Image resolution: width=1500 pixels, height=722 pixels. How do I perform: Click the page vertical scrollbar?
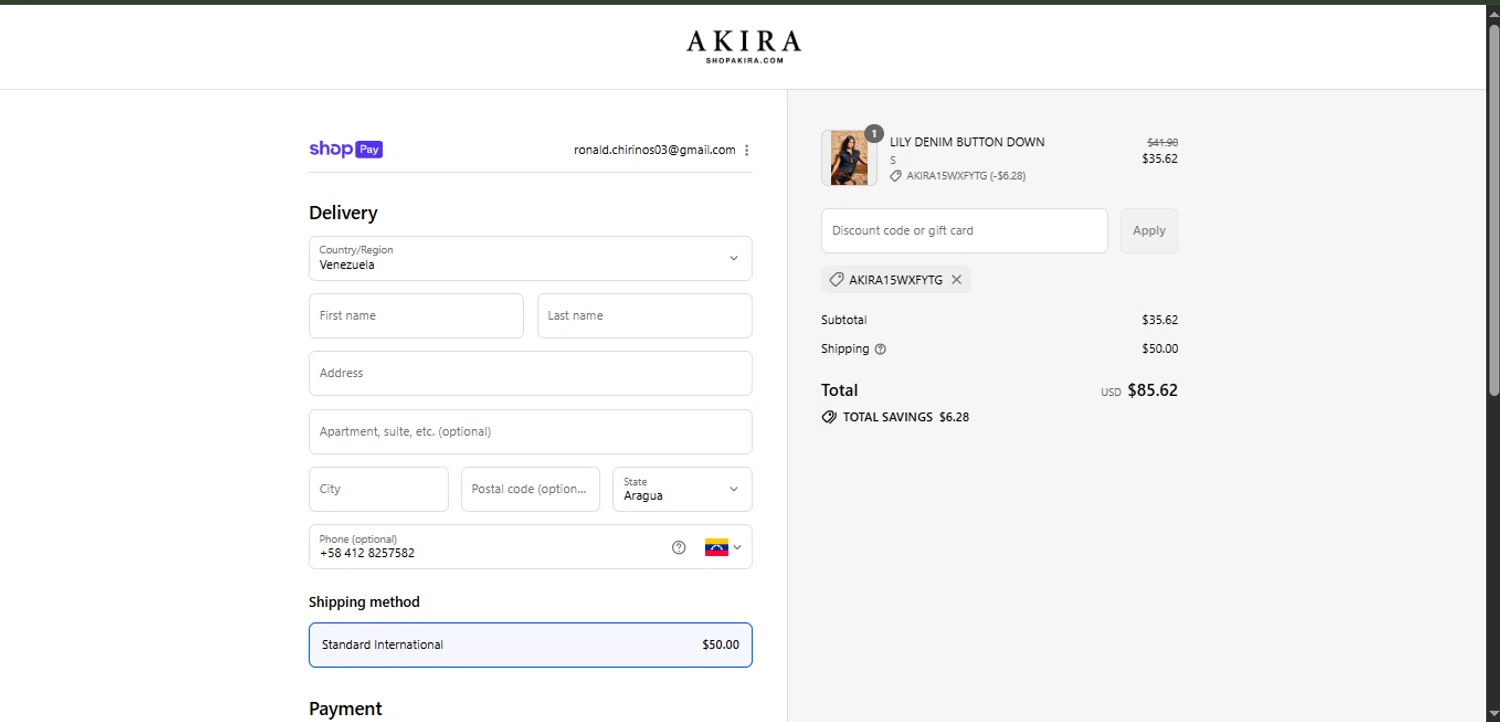pos(1494,210)
